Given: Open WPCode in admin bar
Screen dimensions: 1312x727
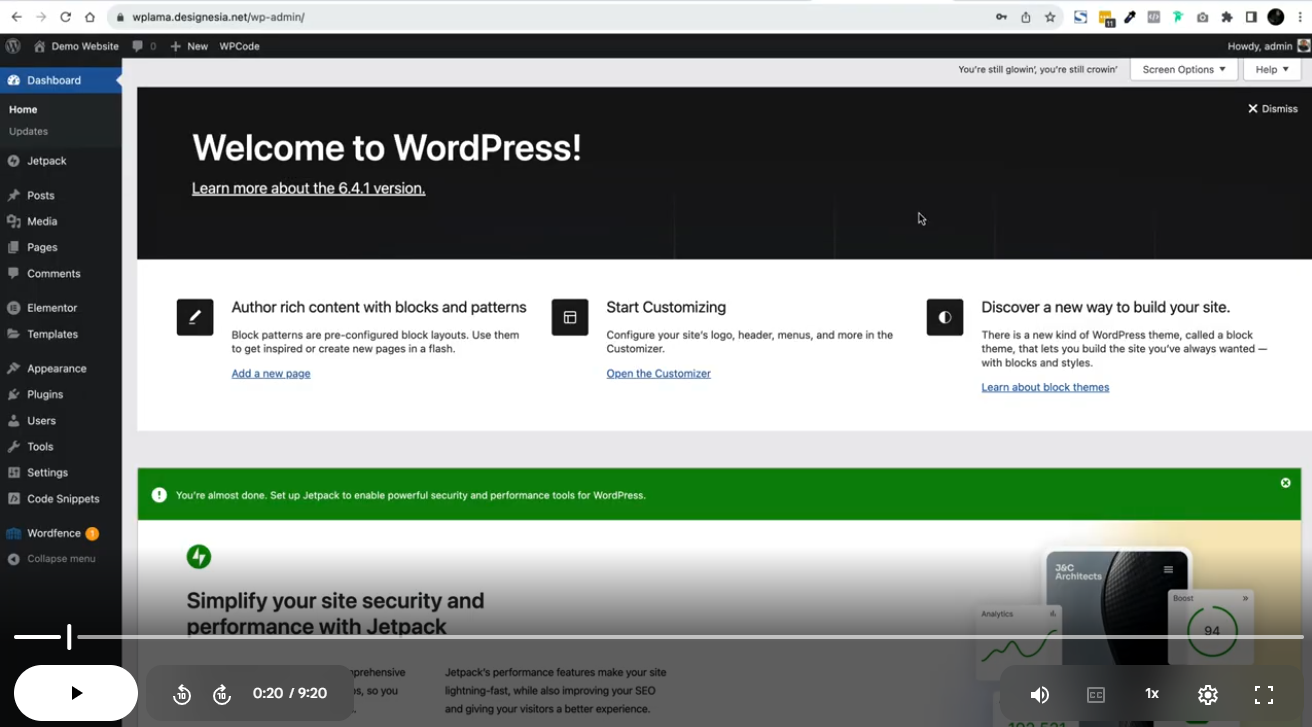Looking at the screenshot, I should point(240,46).
